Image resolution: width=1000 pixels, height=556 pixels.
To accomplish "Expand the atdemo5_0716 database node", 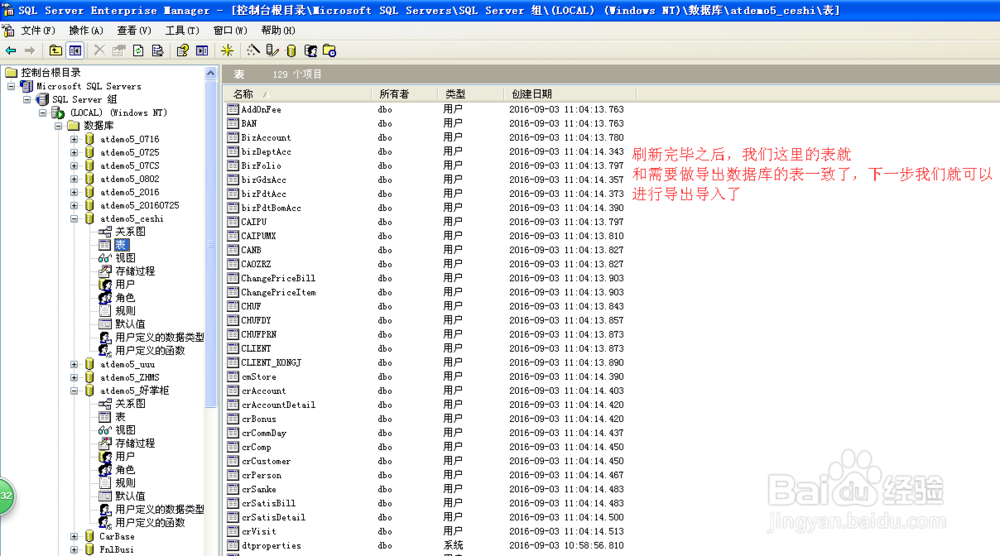I will tap(74, 139).
